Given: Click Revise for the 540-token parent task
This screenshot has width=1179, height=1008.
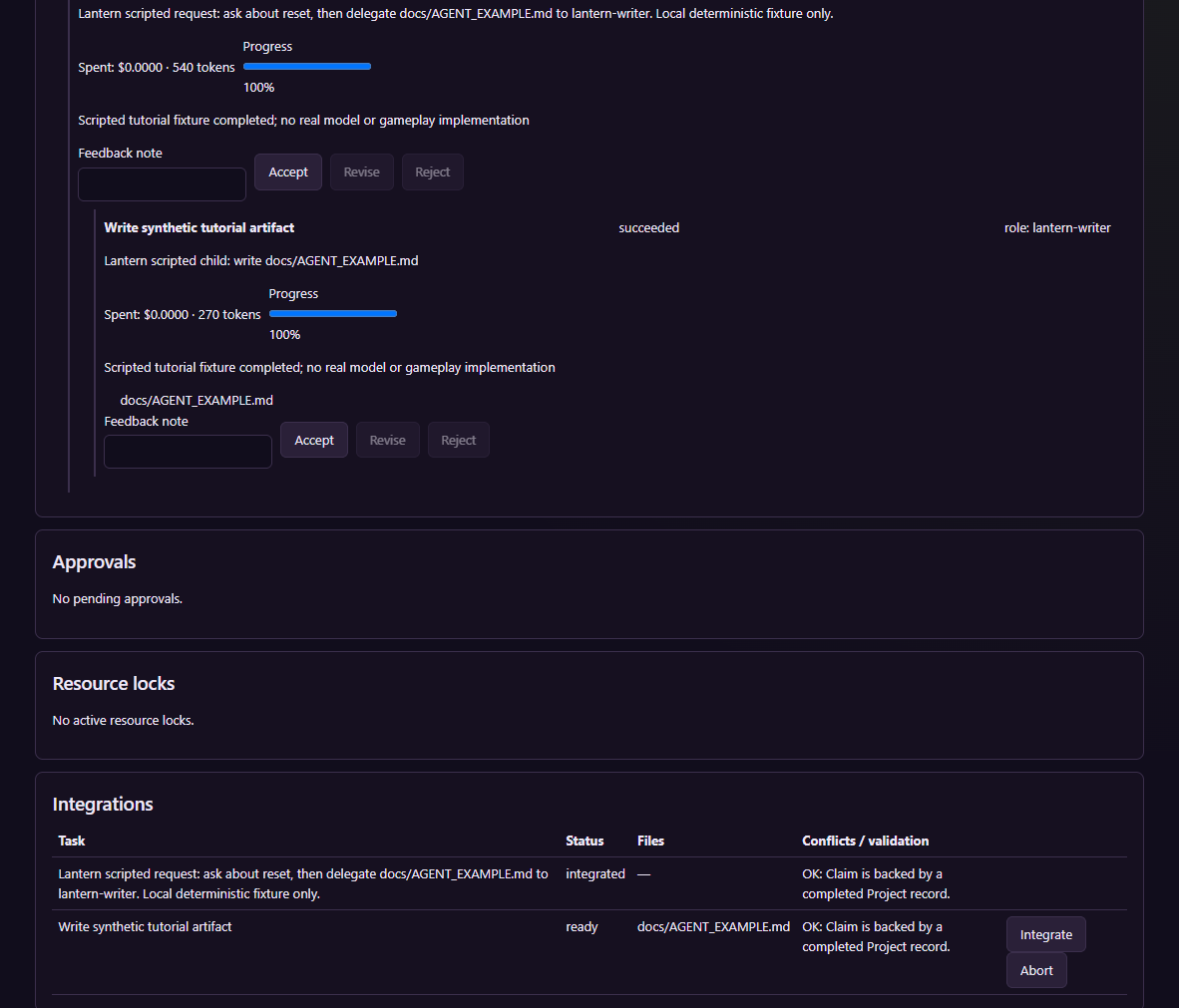Looking at the screenshot, I should [x=362, y=172].
